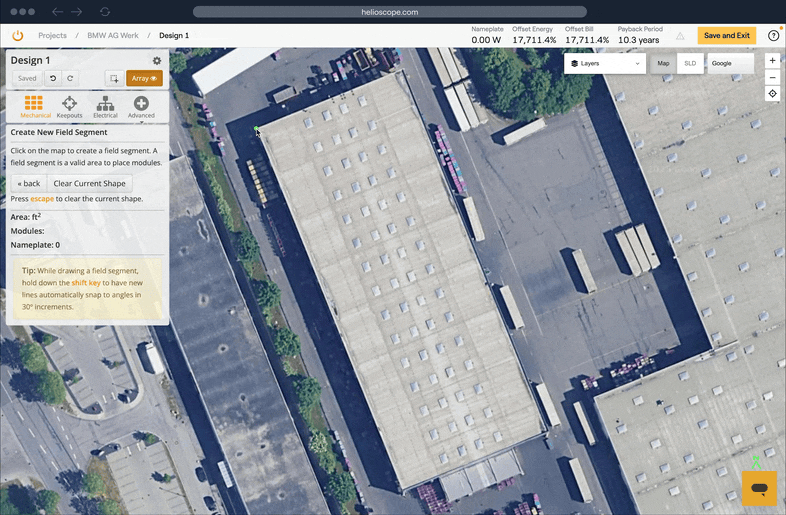The height and width of the screenshot is (515, 786).
Task: Go to Projects in the breadcrumb
Action: pos(52,35)
